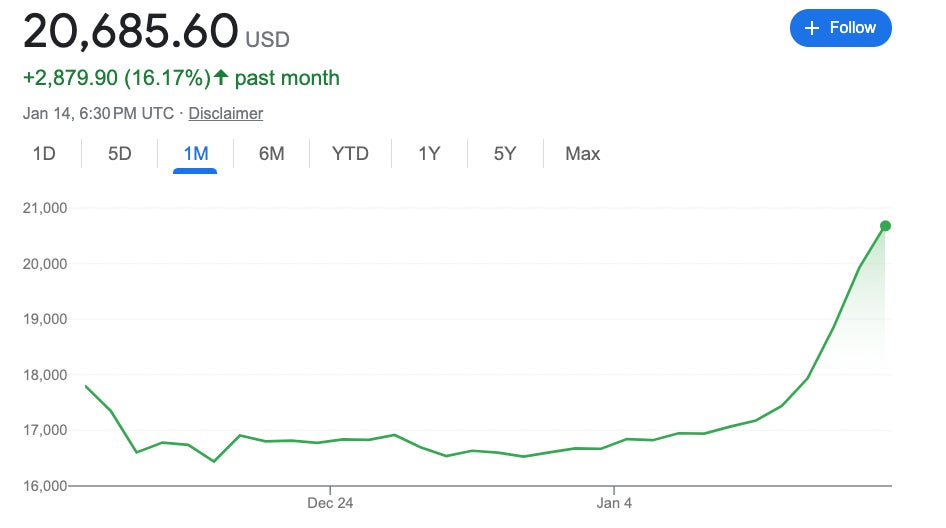Select the 1Y time range

(429, 154)
